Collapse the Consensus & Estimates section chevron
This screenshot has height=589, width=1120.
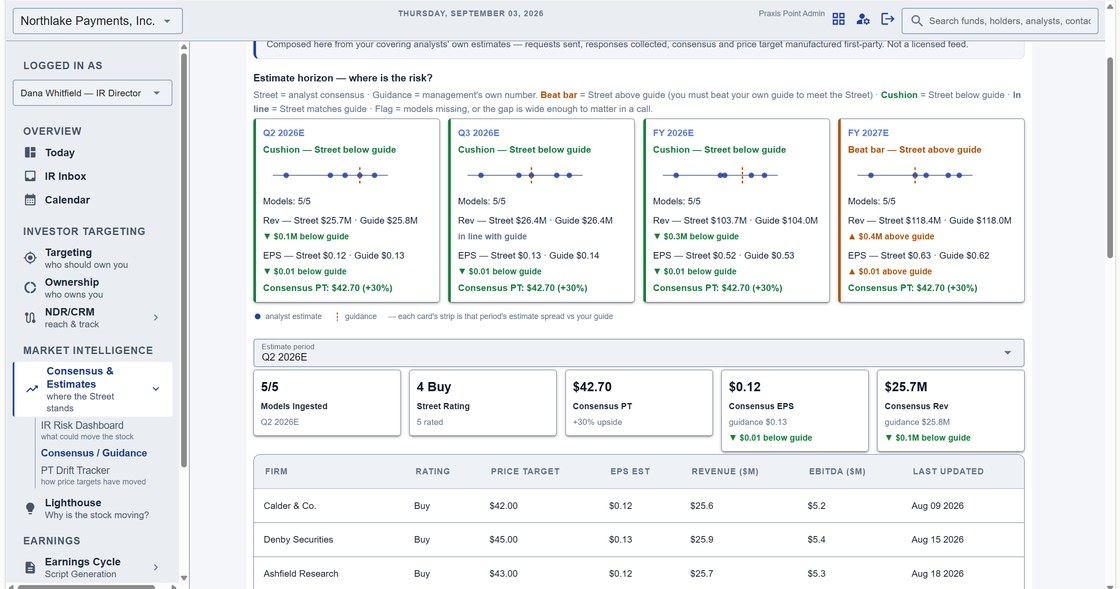[156, 389]
